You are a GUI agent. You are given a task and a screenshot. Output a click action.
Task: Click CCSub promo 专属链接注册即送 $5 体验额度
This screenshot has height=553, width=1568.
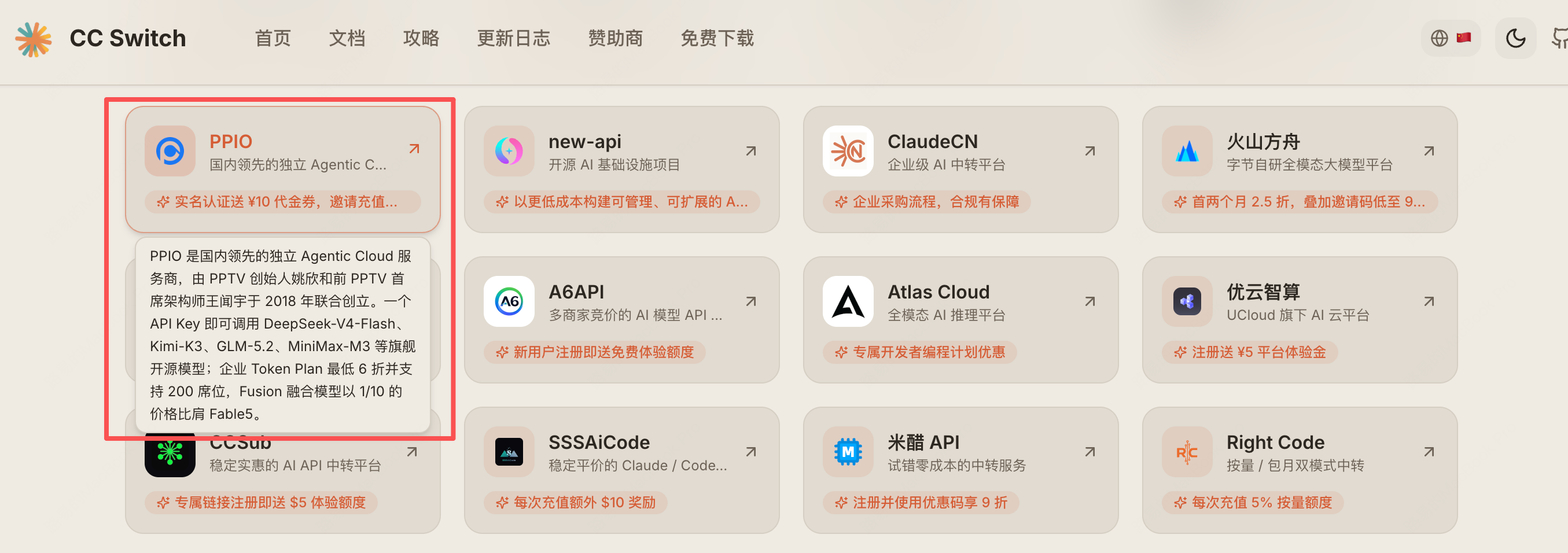click(261, 502)
